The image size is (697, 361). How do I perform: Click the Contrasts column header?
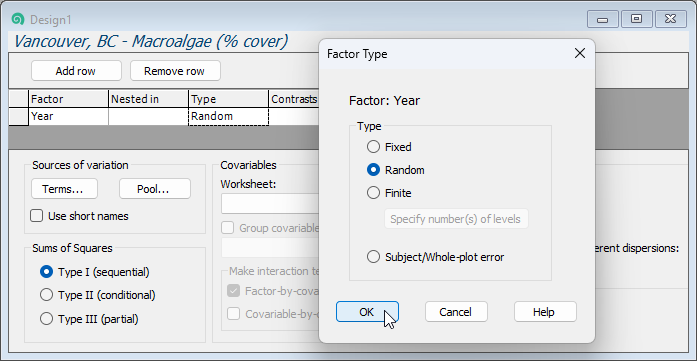(x=294, y=99)
